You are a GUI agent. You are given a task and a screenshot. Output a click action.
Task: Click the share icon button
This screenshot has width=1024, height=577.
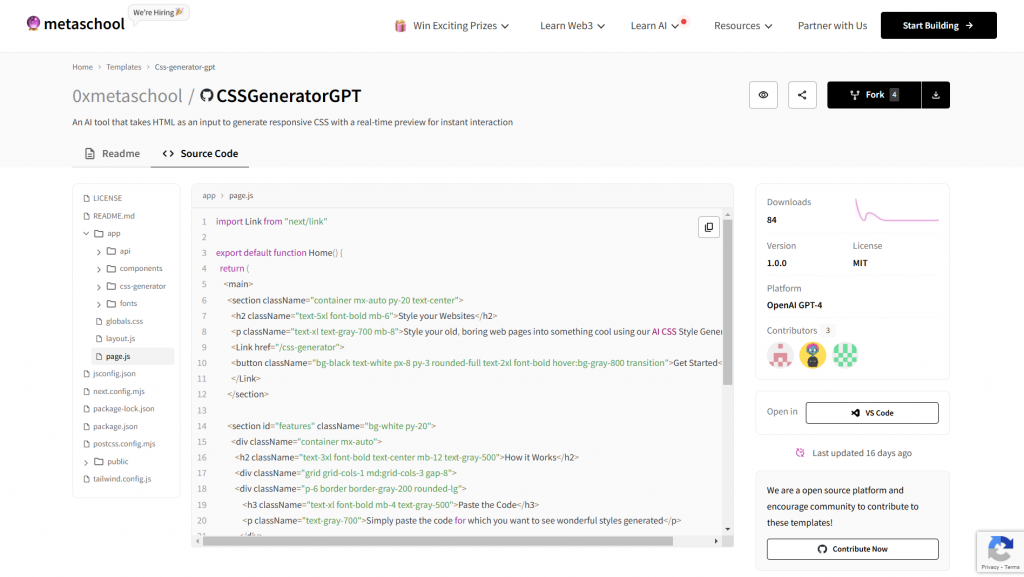point(801,95)
